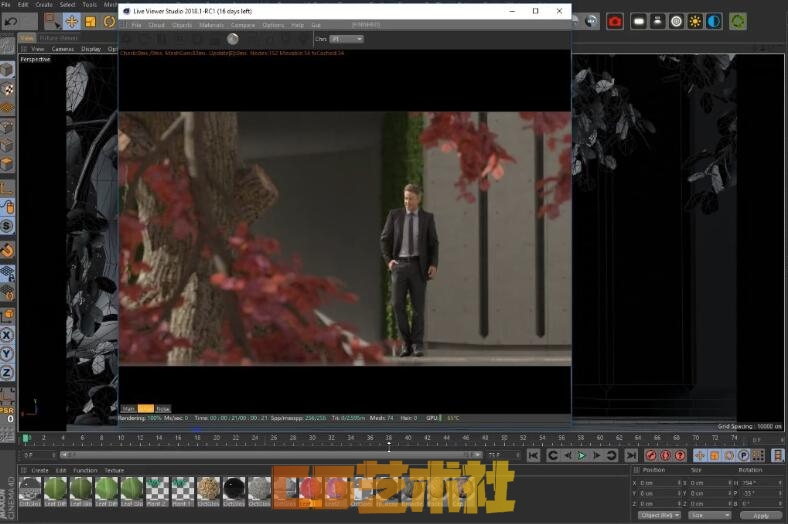Click the Apply button in coordinates panel
788x524 pixels.
tap(761, 515)
